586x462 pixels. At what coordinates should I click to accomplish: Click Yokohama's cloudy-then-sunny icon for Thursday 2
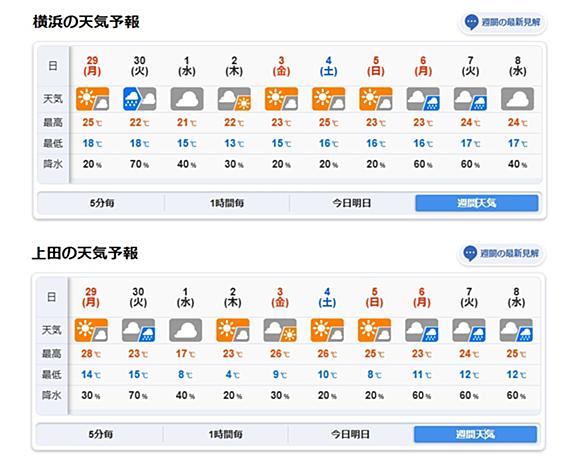pos(234,99)
